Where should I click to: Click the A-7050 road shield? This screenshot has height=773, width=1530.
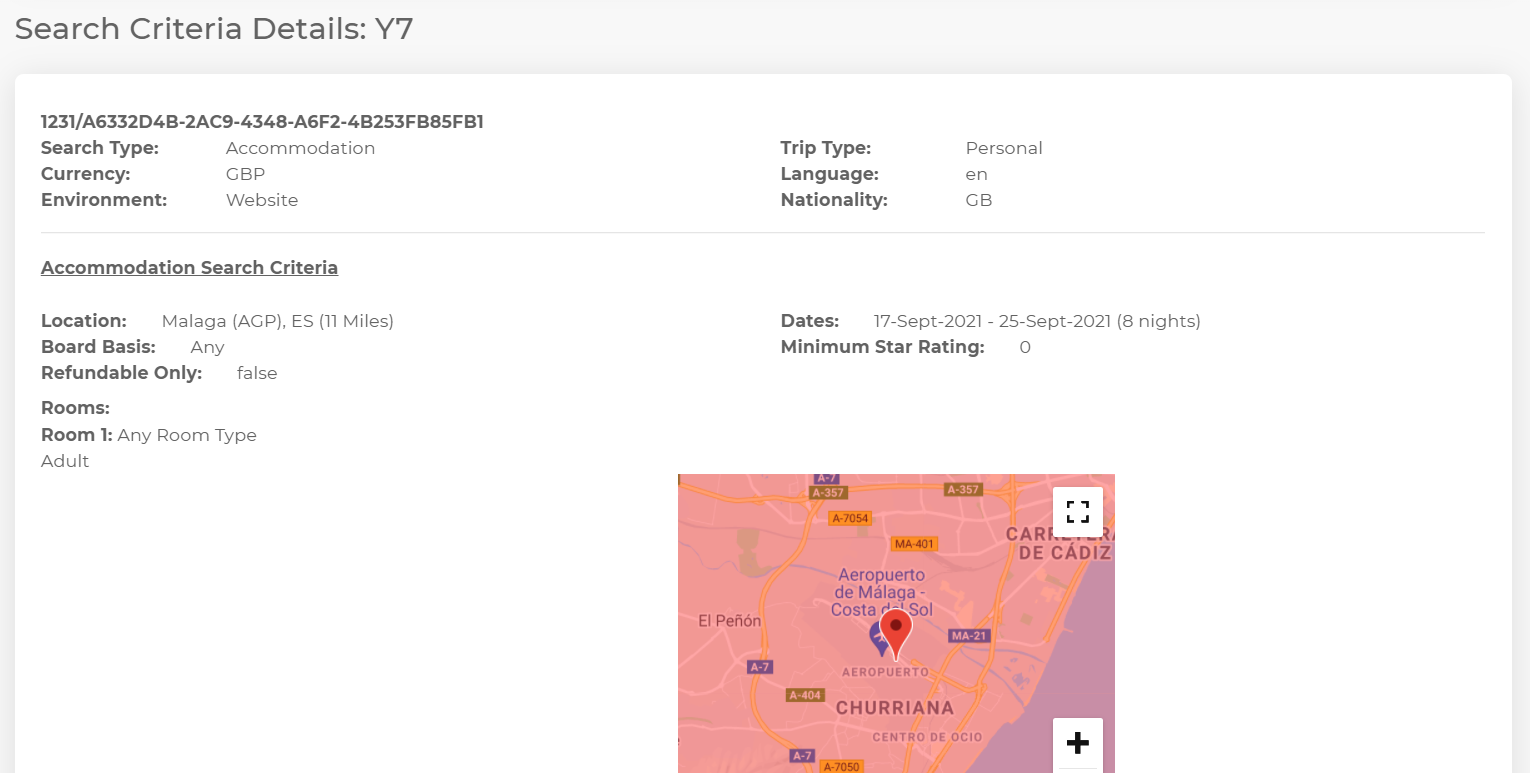[x=840, y=766]
